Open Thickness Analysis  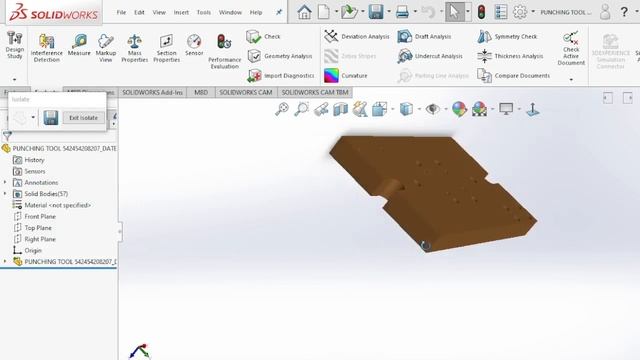pyautogui.click(x=510, y=56)
